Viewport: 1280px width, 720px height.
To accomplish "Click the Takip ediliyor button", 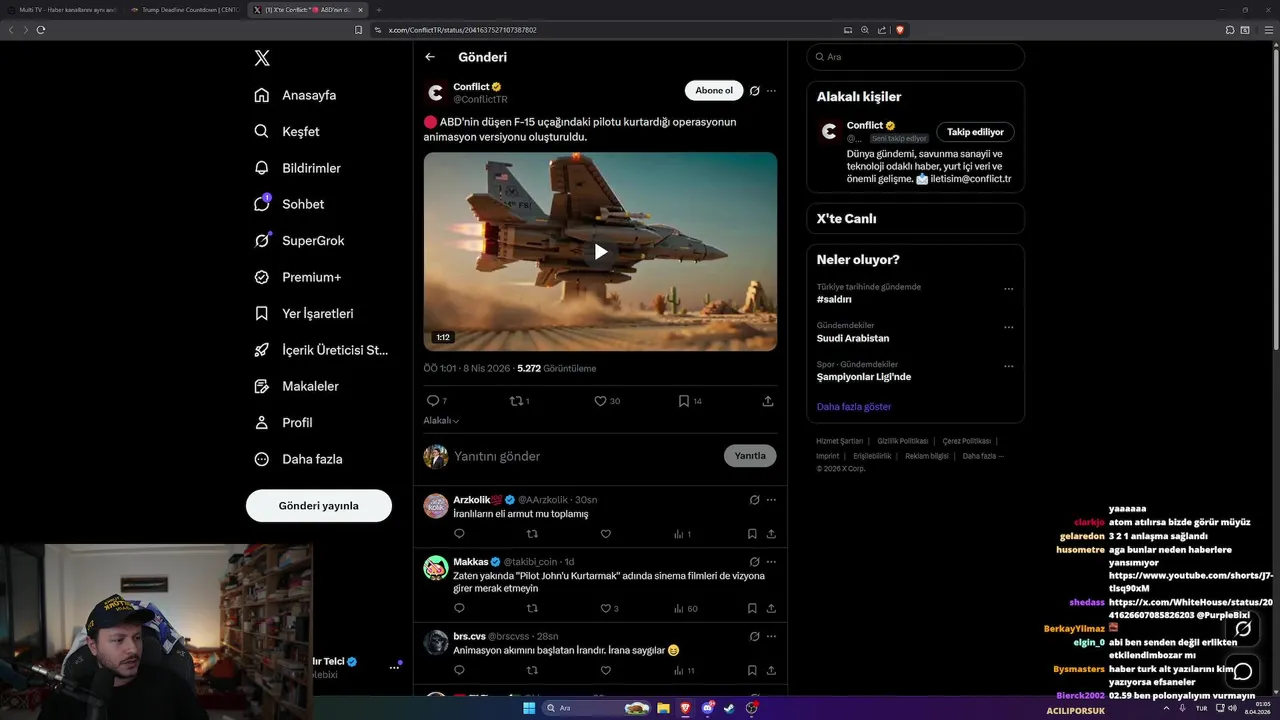I will 975,132.
